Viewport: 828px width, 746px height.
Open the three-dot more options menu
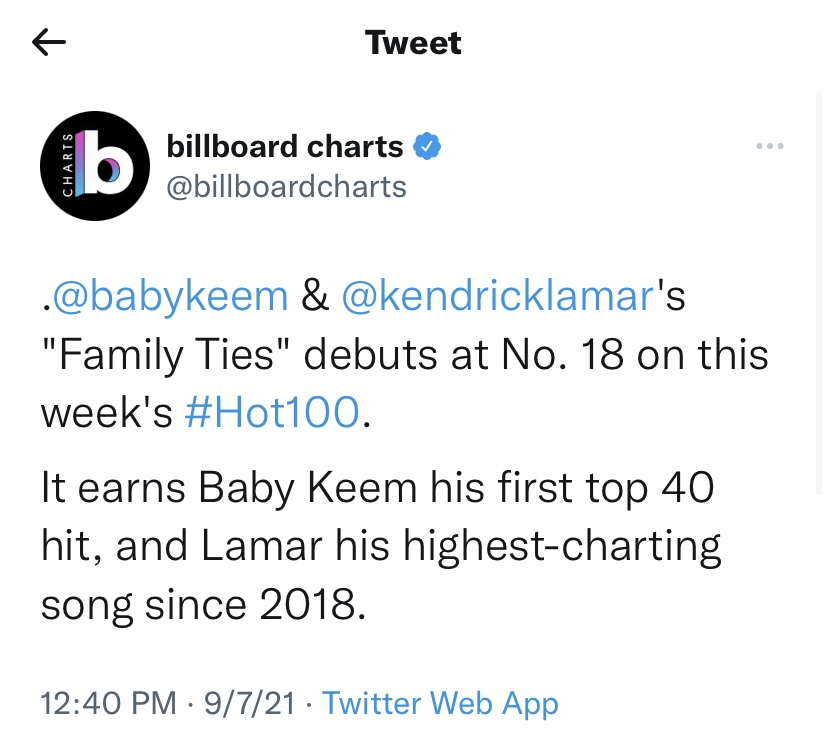(x=770, y=146)
